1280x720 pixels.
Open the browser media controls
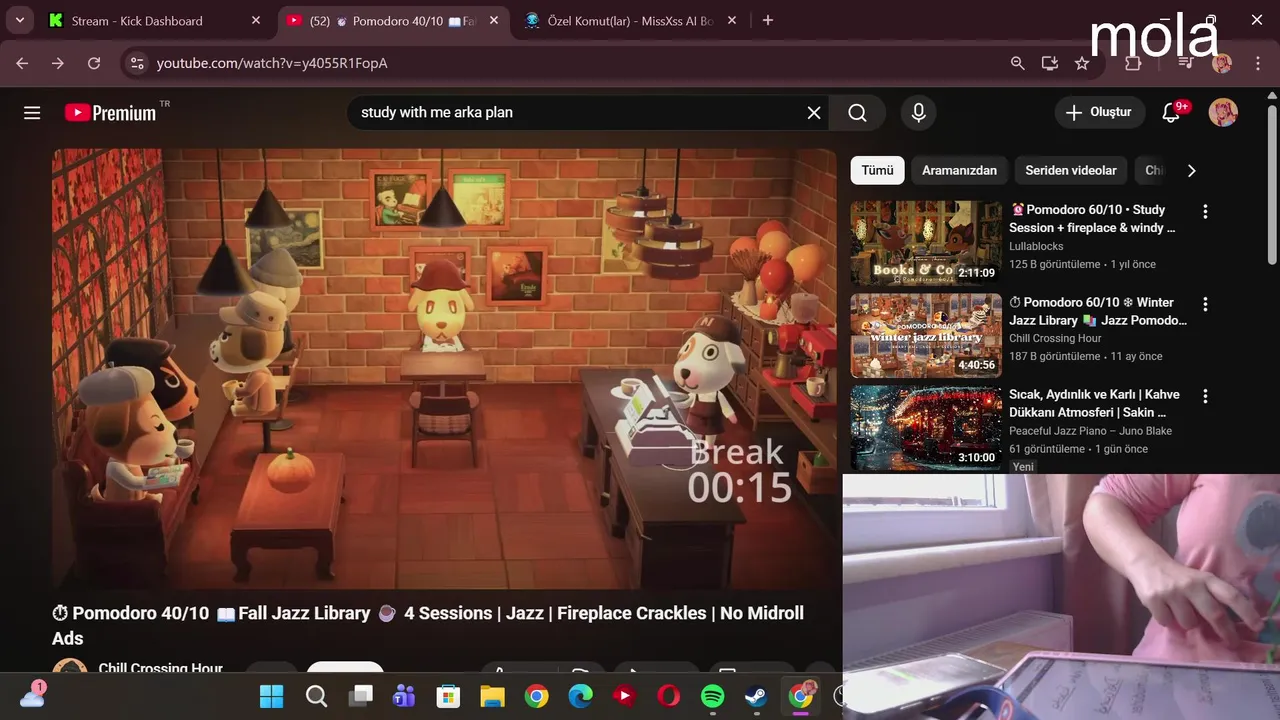(1186, 63)
